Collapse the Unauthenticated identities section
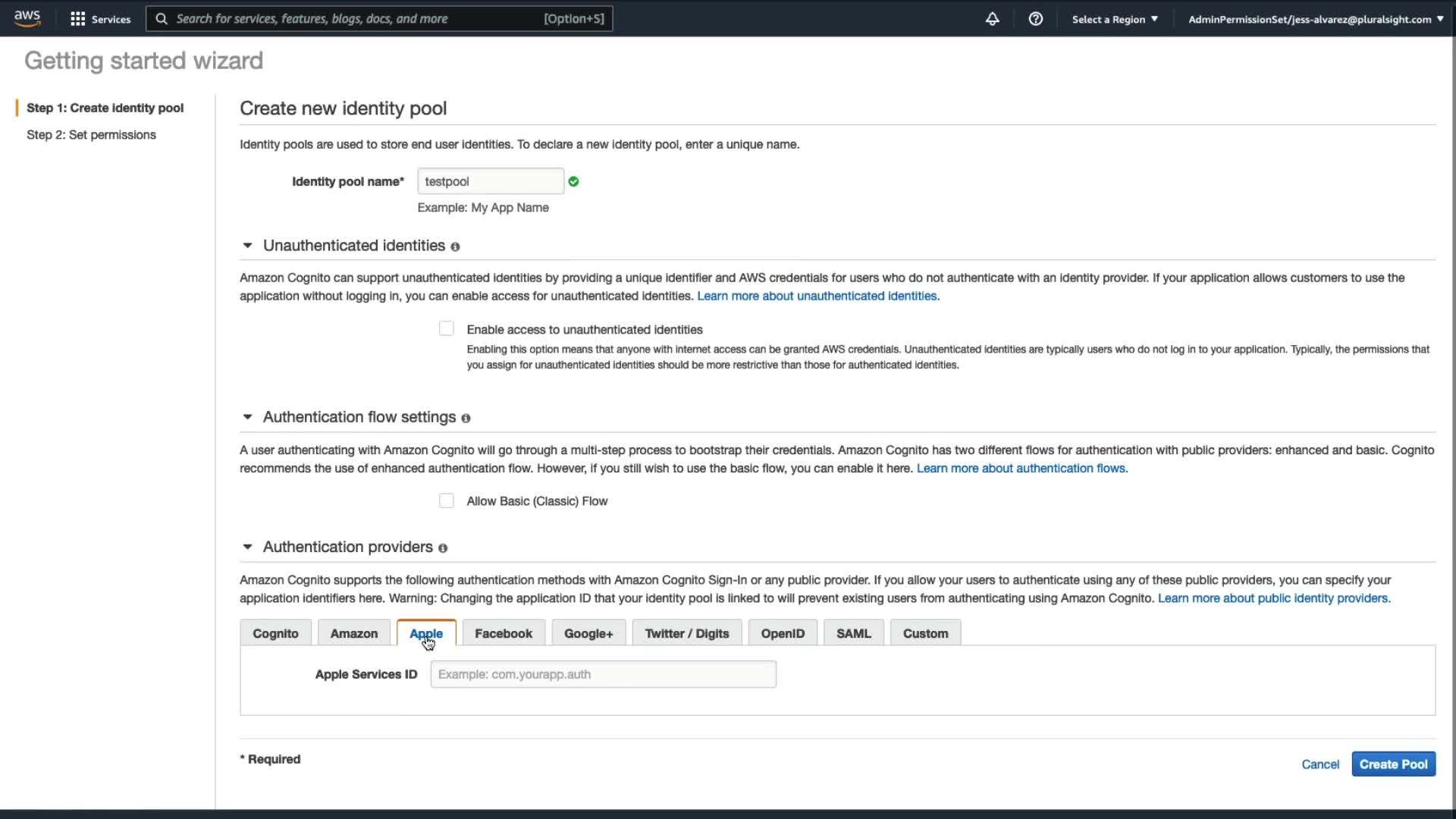1456x819 pixels. [247, 246]
